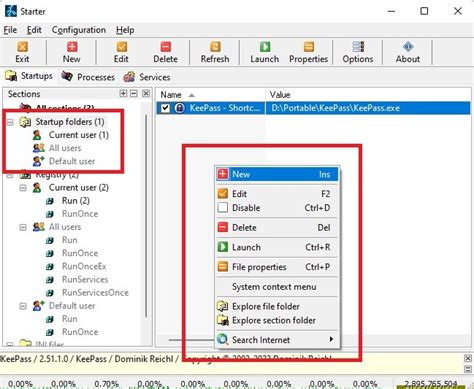Click the New toolbar button

pyautogui.click(x=72, y=52)
